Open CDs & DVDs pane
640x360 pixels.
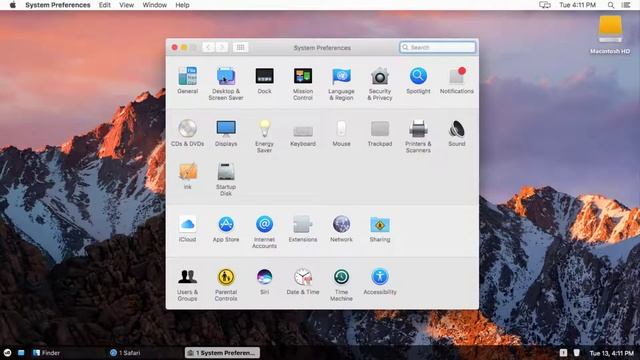pyautogui.click(x=188, y=133)
